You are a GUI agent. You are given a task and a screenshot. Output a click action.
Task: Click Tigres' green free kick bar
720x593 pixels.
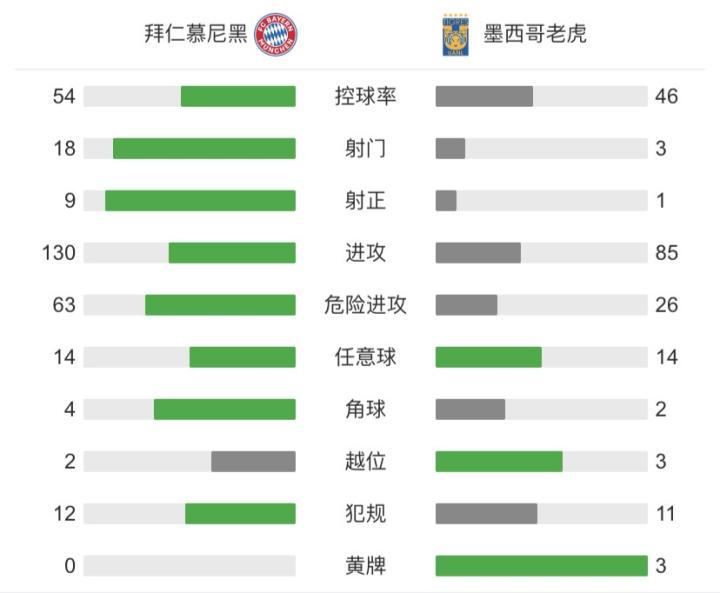488,357
